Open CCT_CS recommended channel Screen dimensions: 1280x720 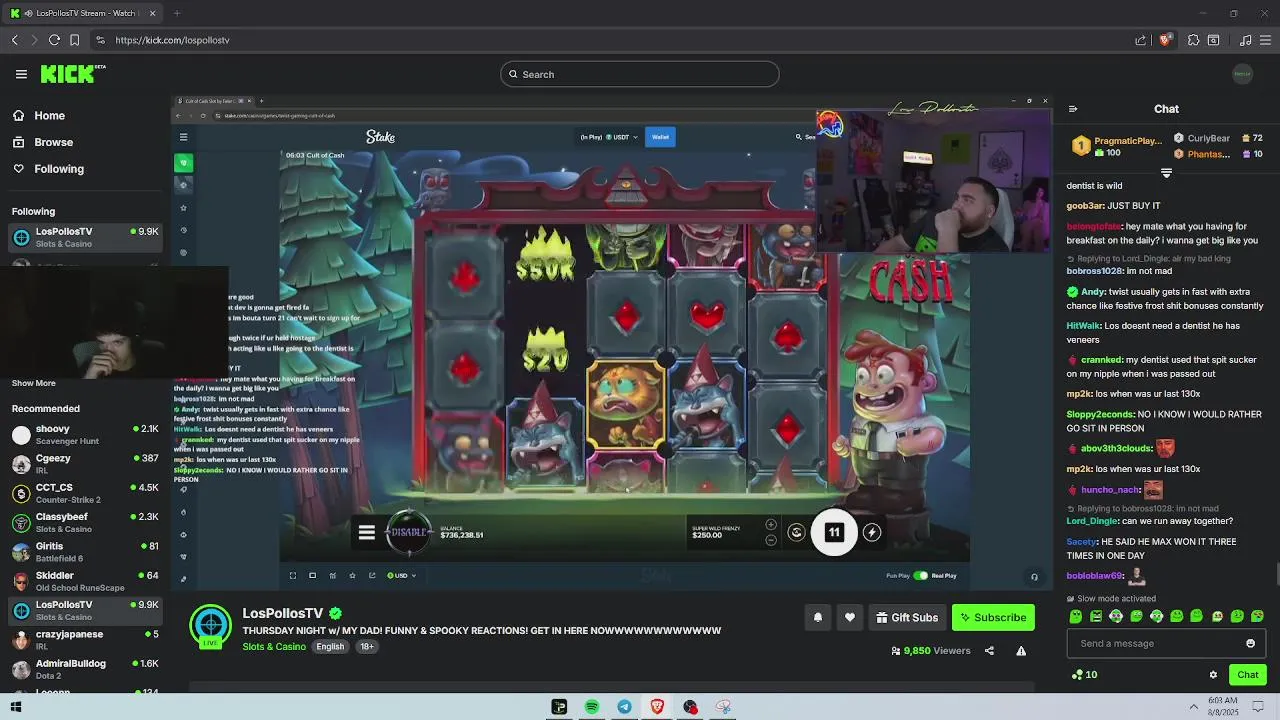[85, 493]
